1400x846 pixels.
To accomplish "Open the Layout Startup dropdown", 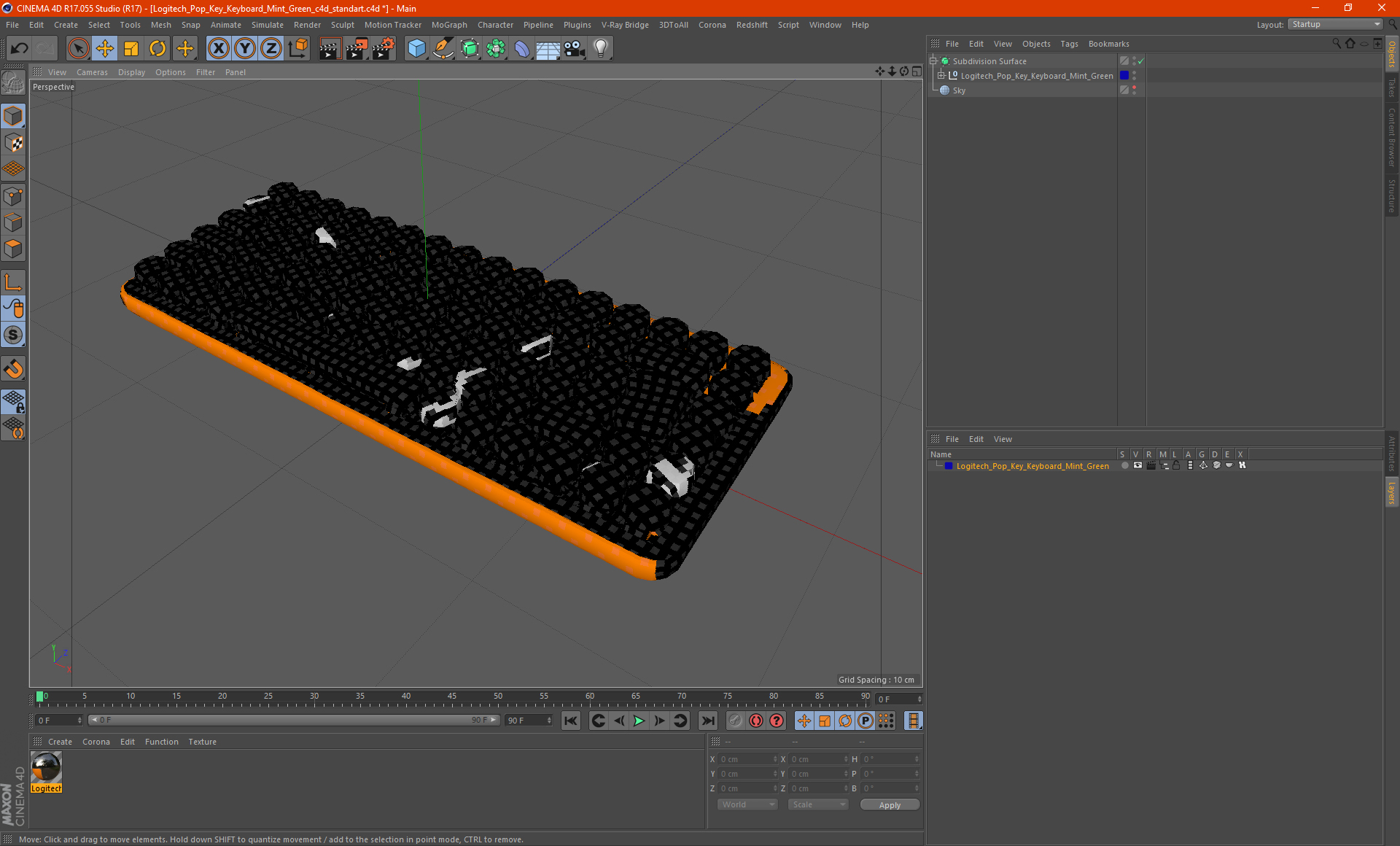I will click(1336, 24).
